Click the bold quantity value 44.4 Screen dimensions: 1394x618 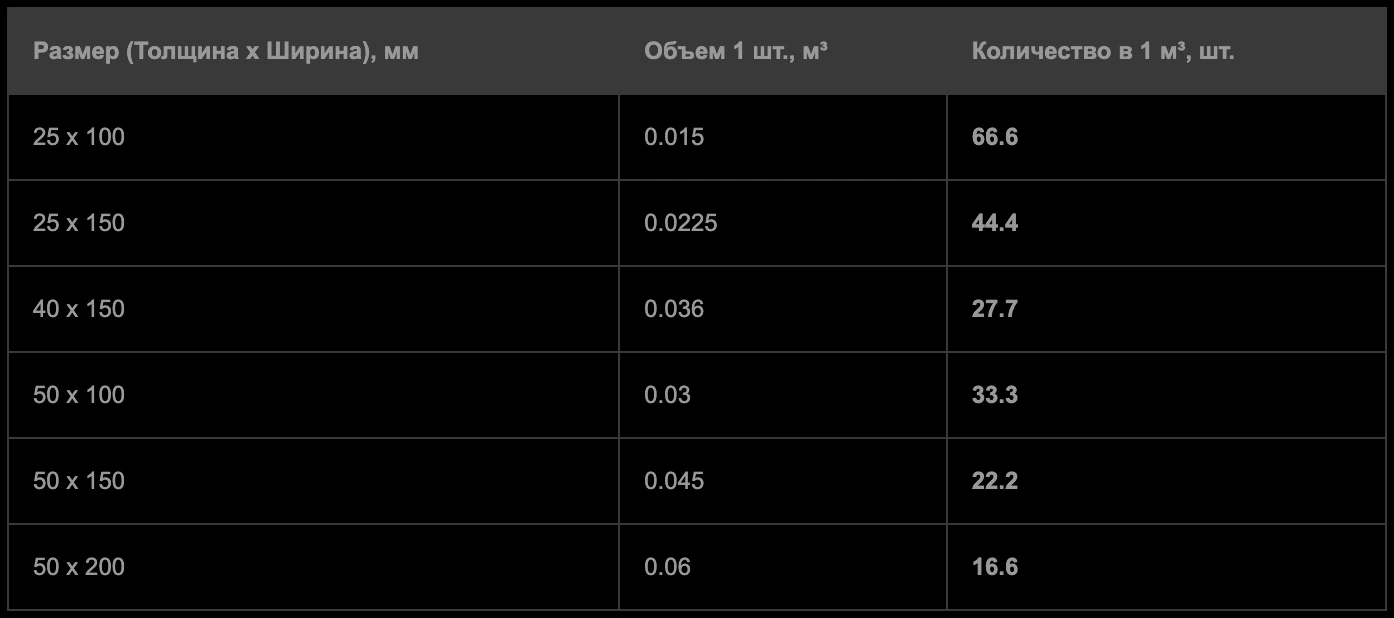[x=995, y=223]
